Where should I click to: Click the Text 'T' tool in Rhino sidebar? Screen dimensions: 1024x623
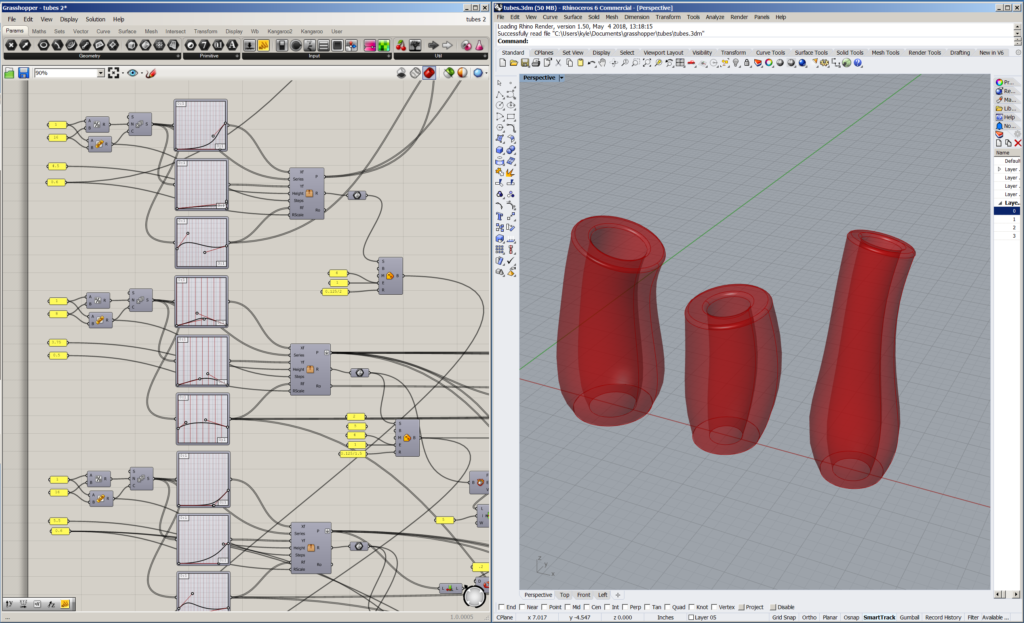coord(500,216)
